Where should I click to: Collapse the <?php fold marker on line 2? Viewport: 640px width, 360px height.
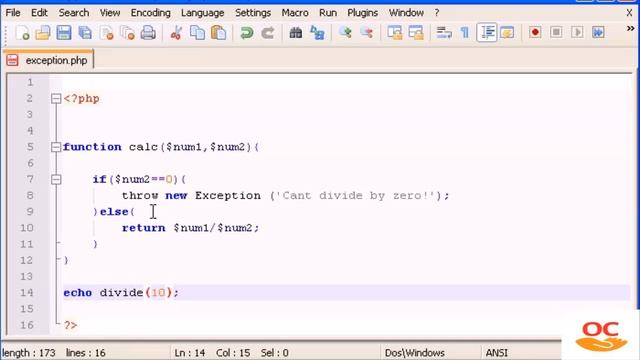(56, 98)
